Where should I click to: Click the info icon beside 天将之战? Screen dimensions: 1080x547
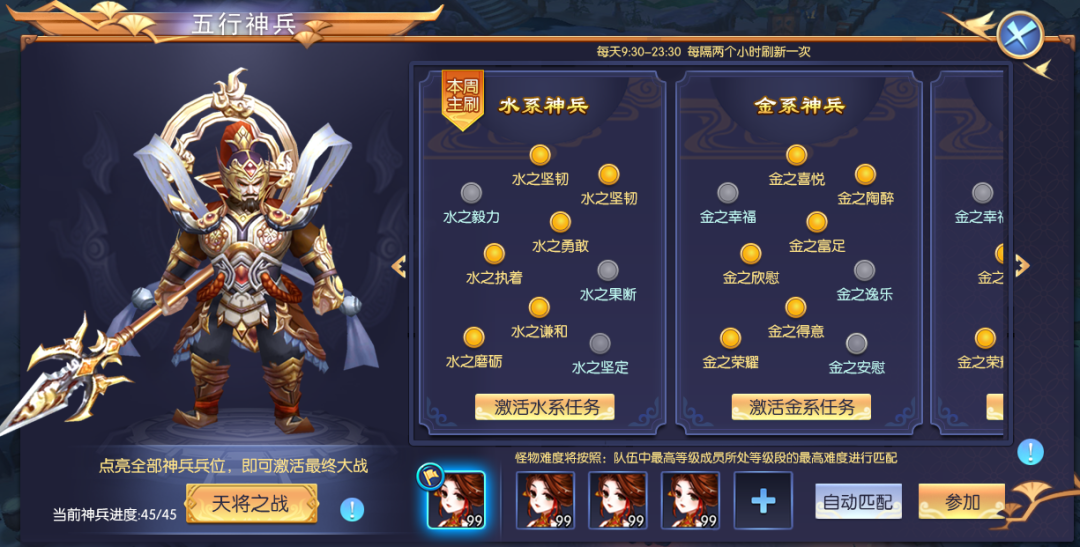coord(352,509)
